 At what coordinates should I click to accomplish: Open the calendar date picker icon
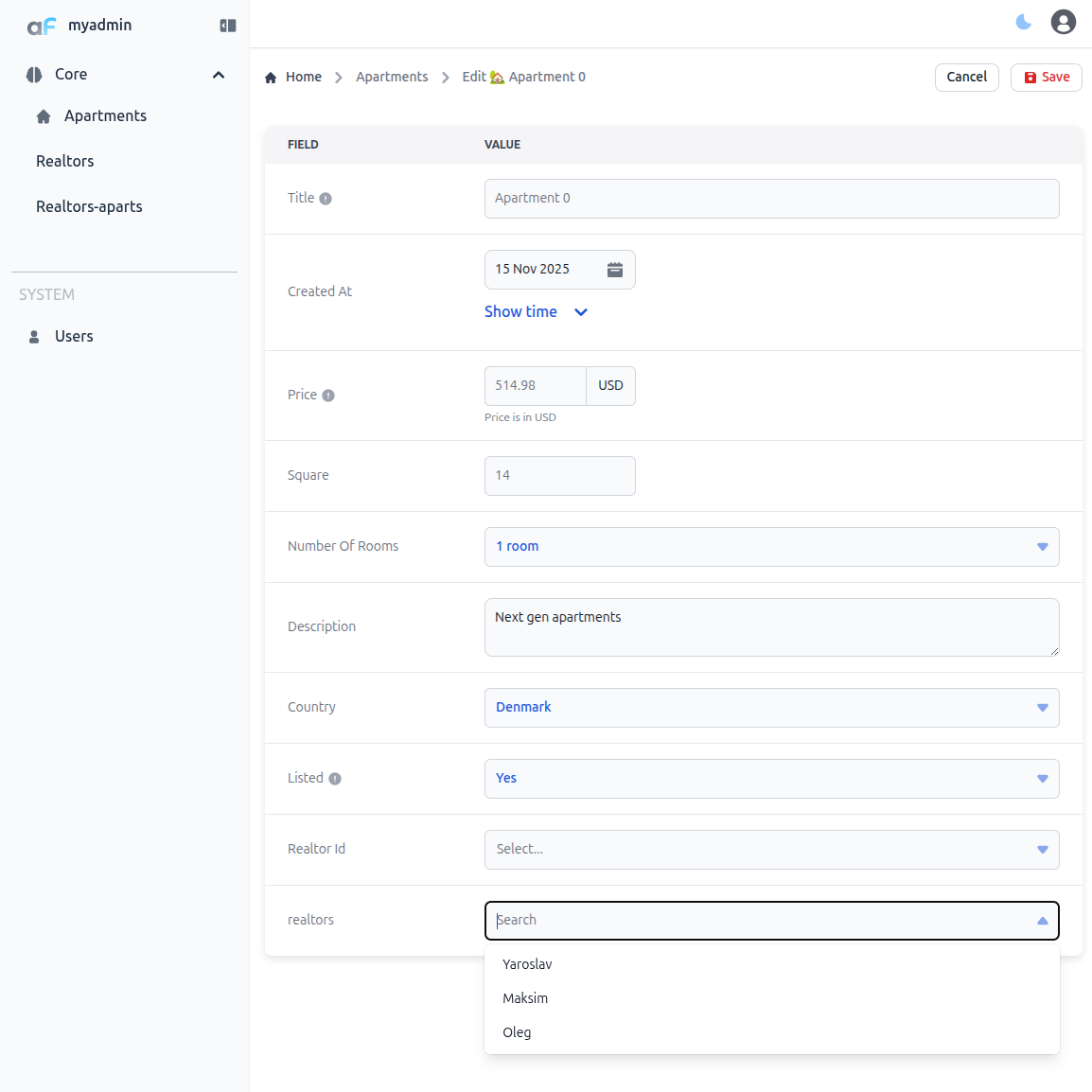point(614,270)
